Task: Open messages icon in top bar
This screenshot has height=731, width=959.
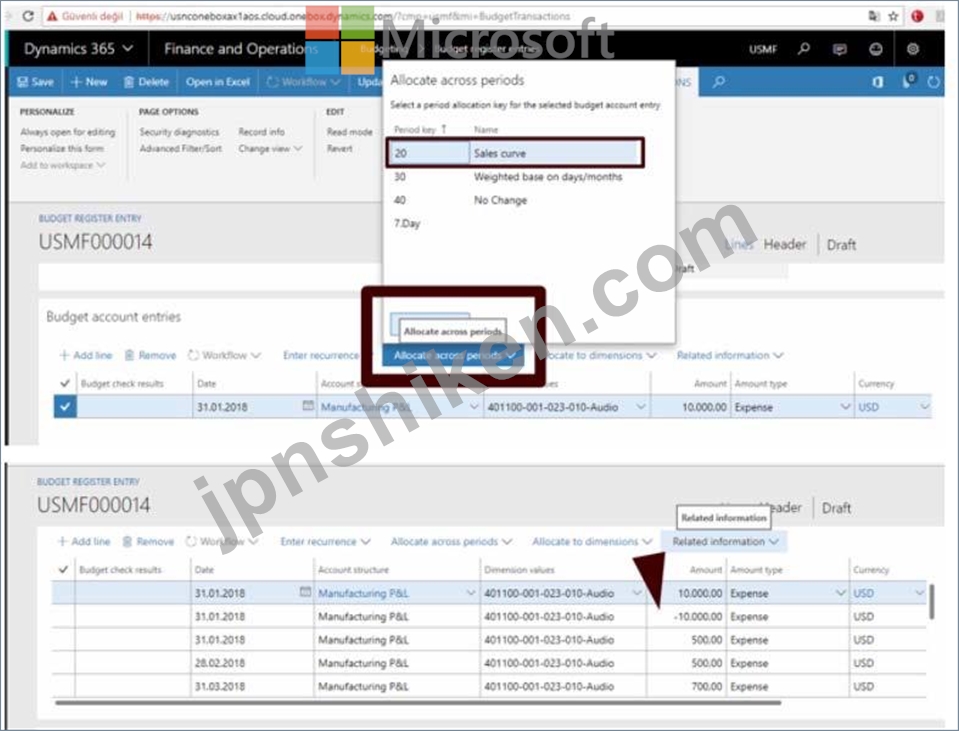Action: [x=840, y=49]
